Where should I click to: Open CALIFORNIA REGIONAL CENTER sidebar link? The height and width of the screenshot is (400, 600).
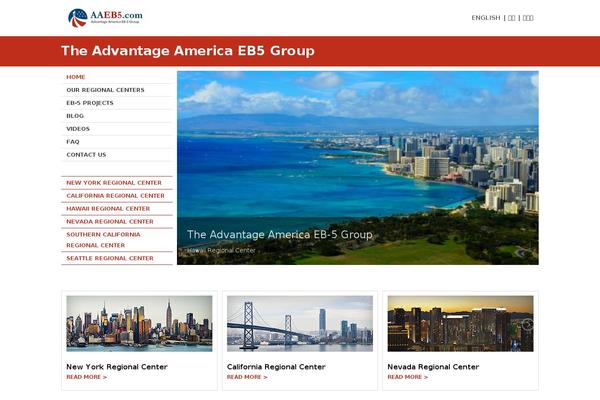pos(116,196)
